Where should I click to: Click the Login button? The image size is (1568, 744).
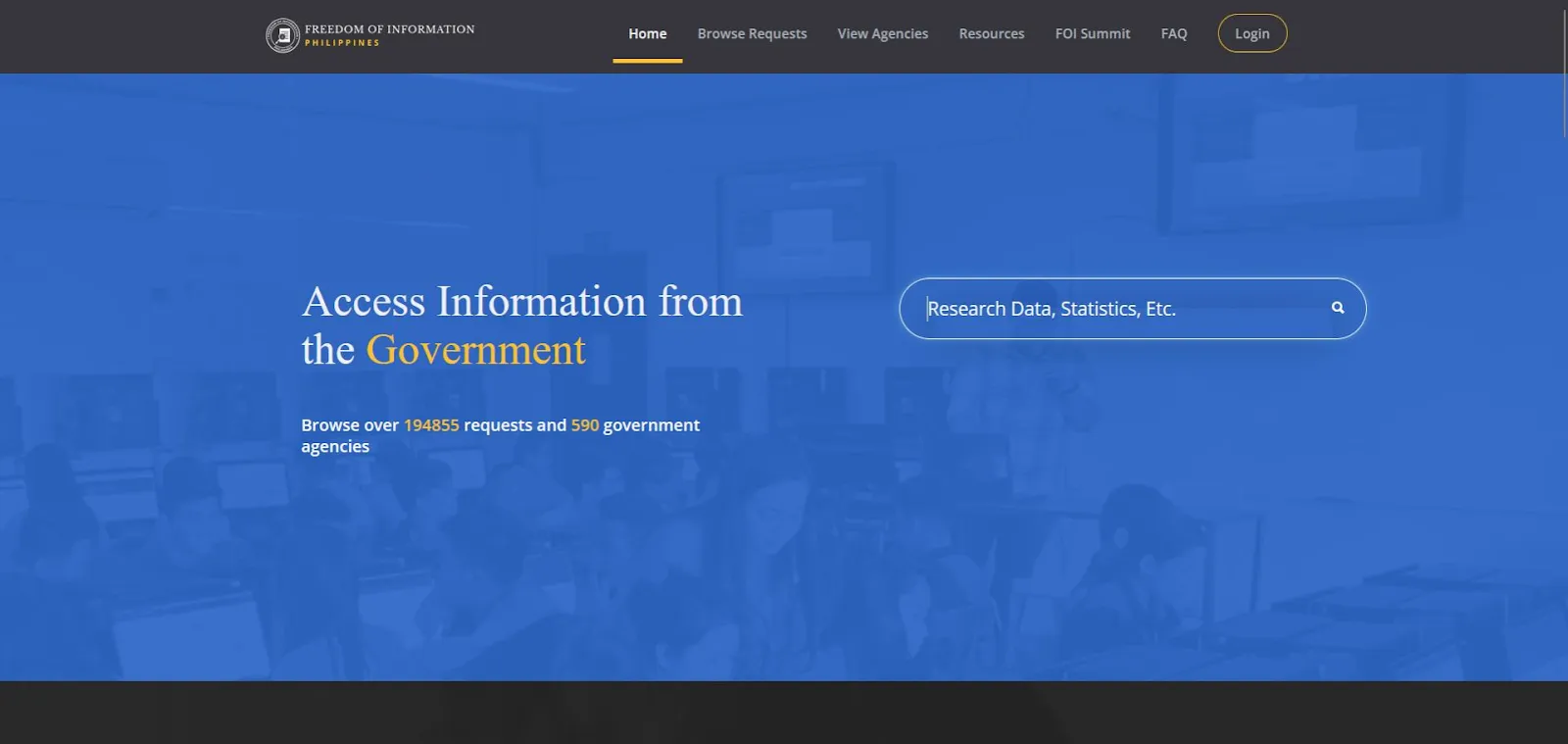[1251, 33]
